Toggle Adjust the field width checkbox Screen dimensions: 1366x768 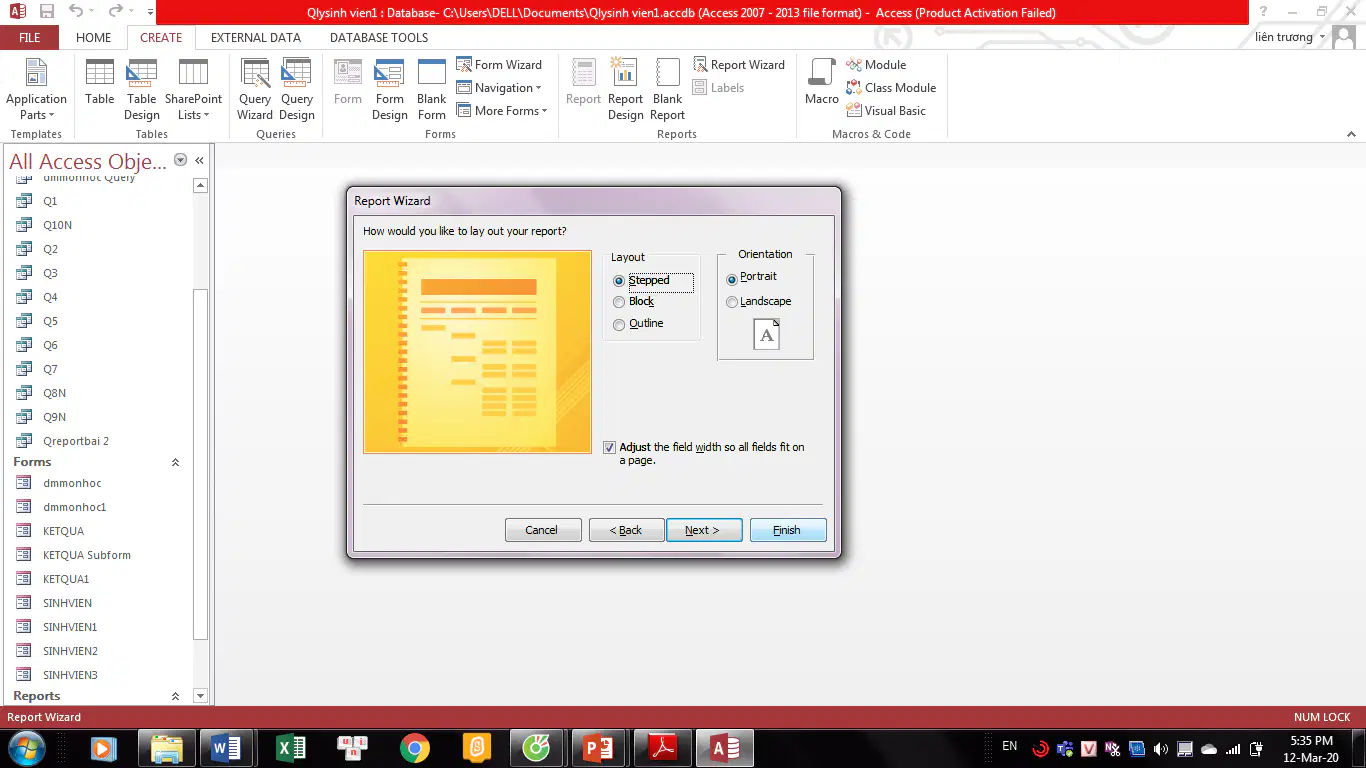tap(610, 448)
